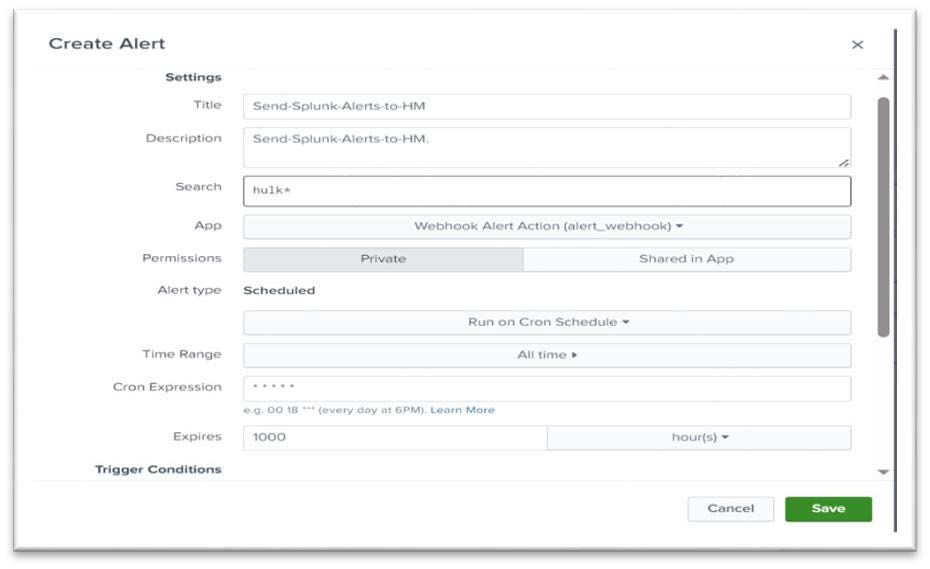Click the Trigger Conditions heading
930x569 pixels.
(x=158, y=469)
